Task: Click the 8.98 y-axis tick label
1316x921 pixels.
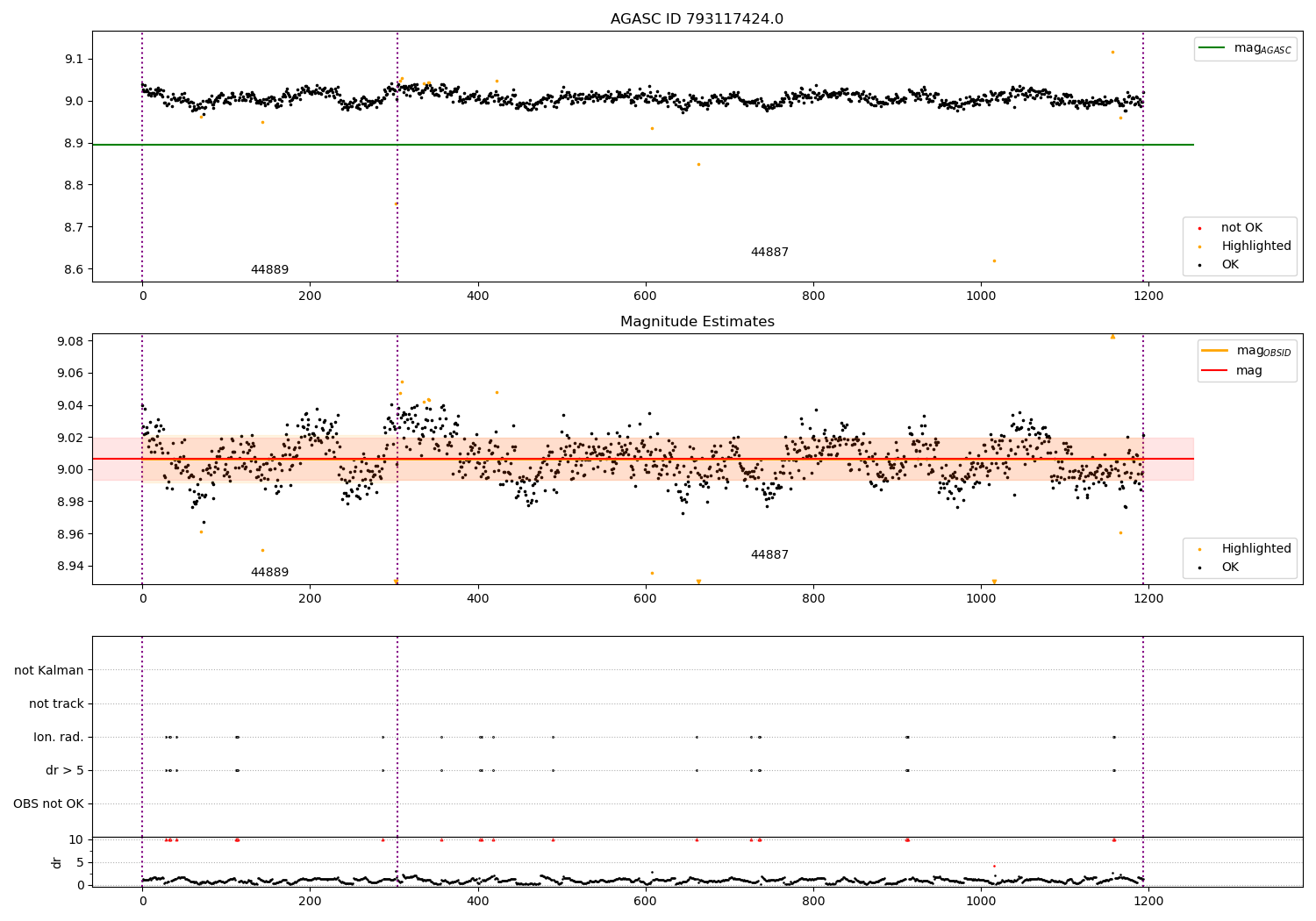Action: [71, 503]
